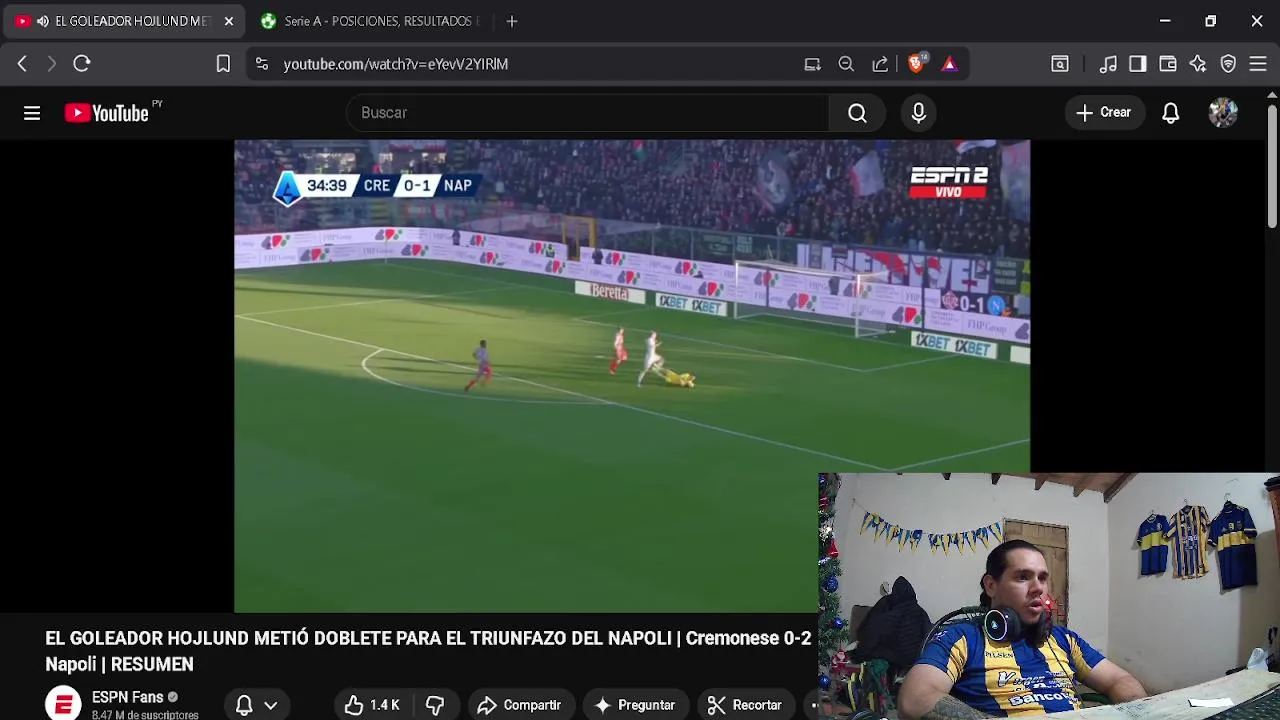Share this page via address bar share icon
The height and width of the screenshot is (720, 1280).
(x=880, y=64)
